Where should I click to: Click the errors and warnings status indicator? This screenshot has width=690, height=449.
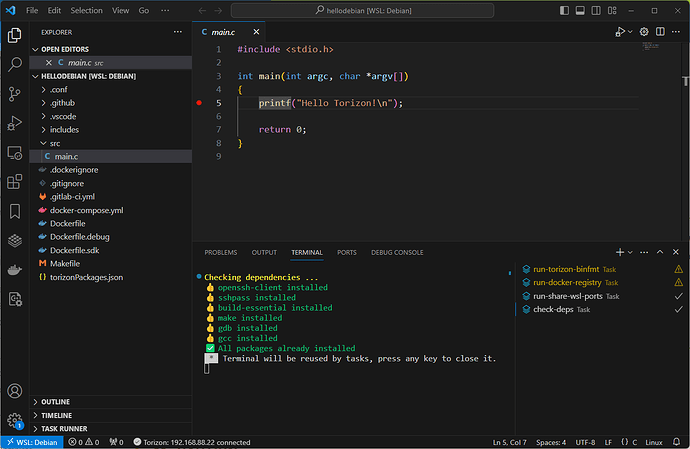84,442
